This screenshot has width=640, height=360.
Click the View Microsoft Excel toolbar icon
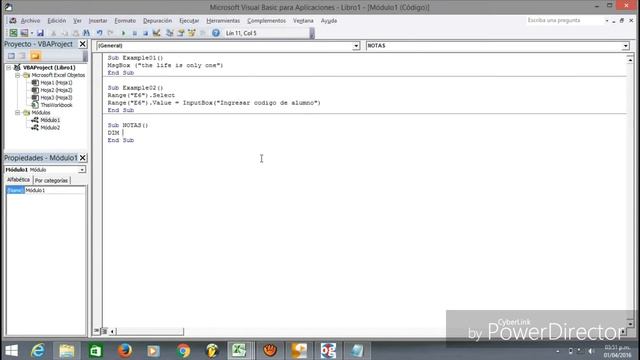(x=13, y=33)
